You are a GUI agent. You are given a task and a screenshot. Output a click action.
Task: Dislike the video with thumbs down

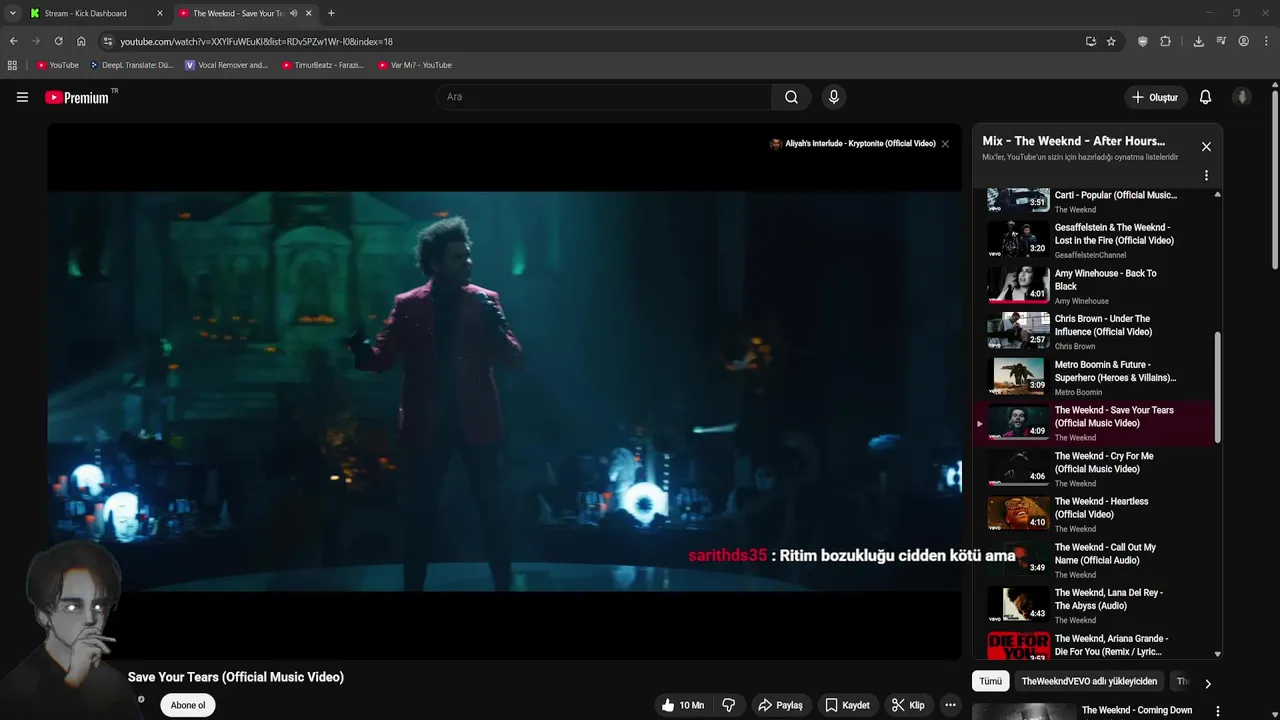pos(729,705)
